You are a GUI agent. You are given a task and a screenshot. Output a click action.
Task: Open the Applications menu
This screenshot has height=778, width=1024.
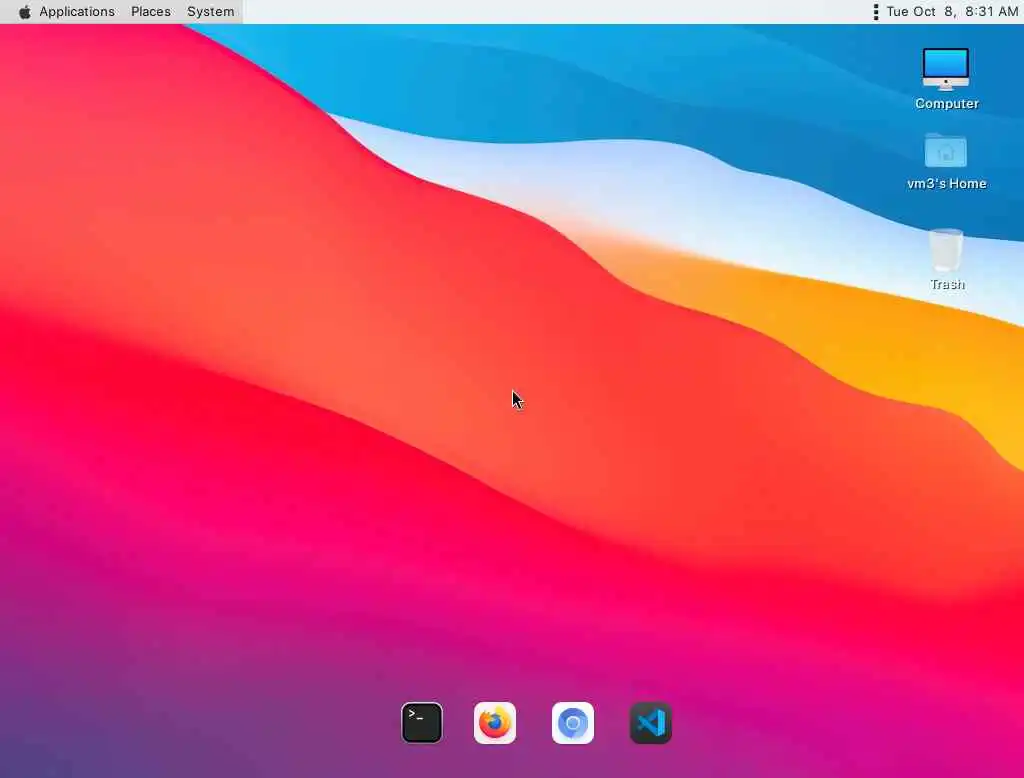tap(77, 12)
